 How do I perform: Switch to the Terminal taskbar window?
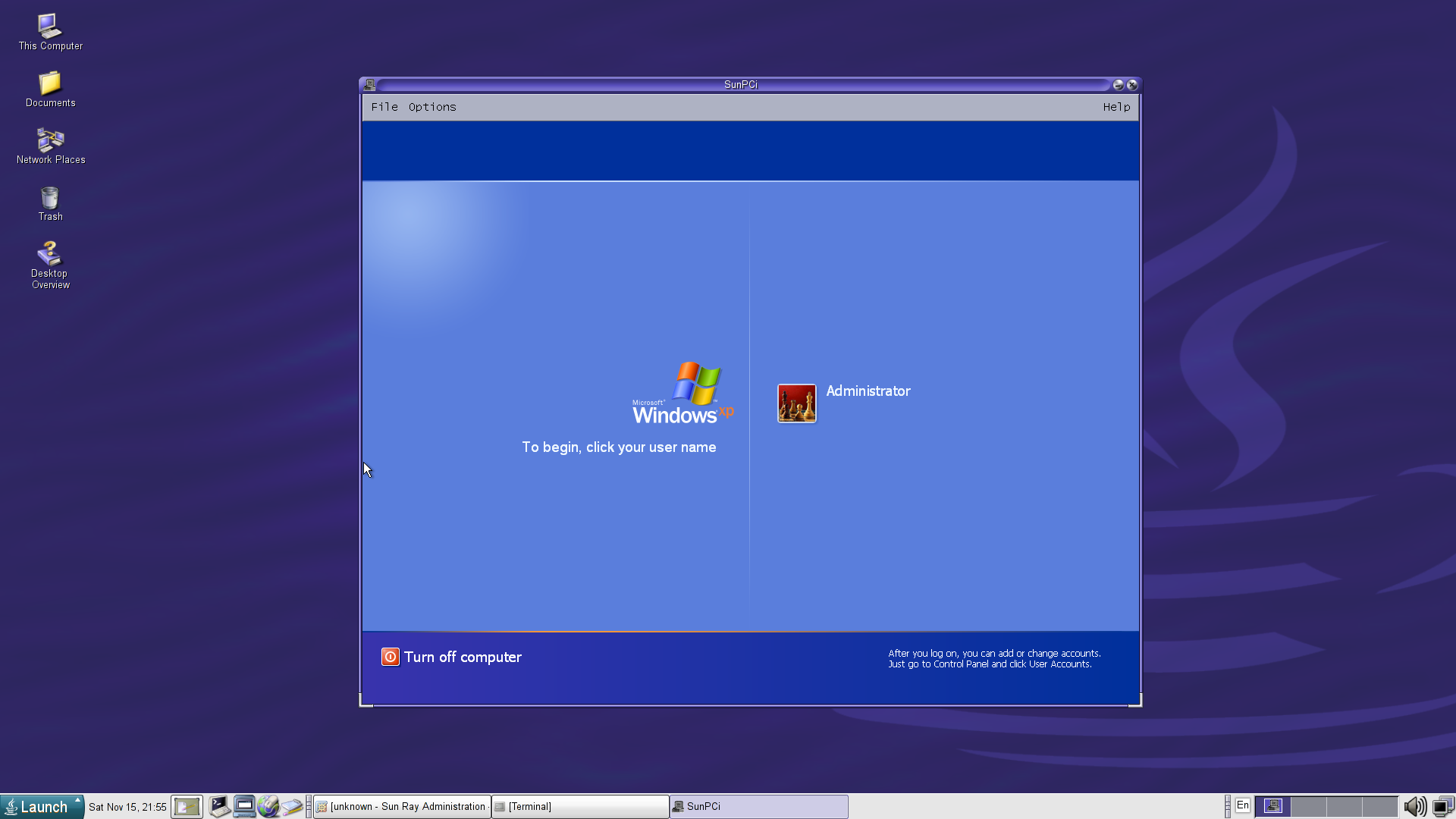(x=580, y=806)
